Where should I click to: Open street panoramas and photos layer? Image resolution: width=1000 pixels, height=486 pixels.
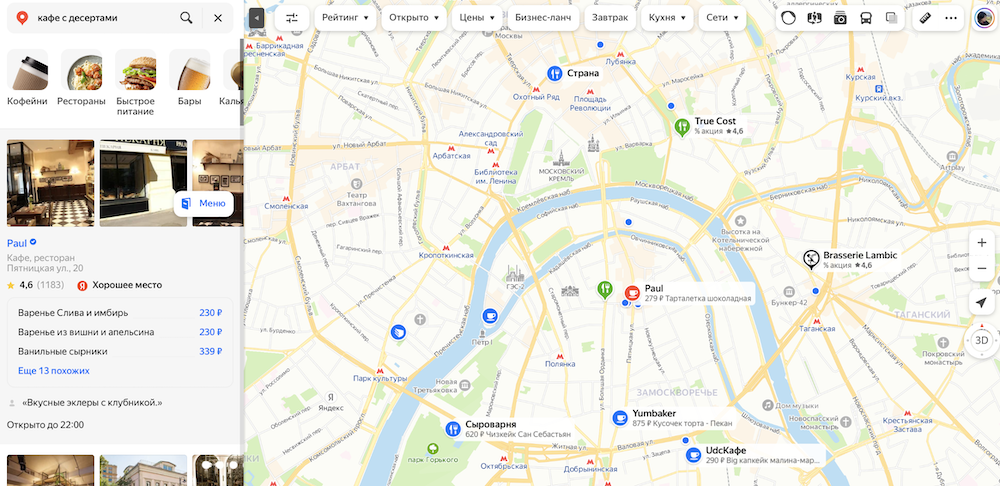tap(841, 18)
